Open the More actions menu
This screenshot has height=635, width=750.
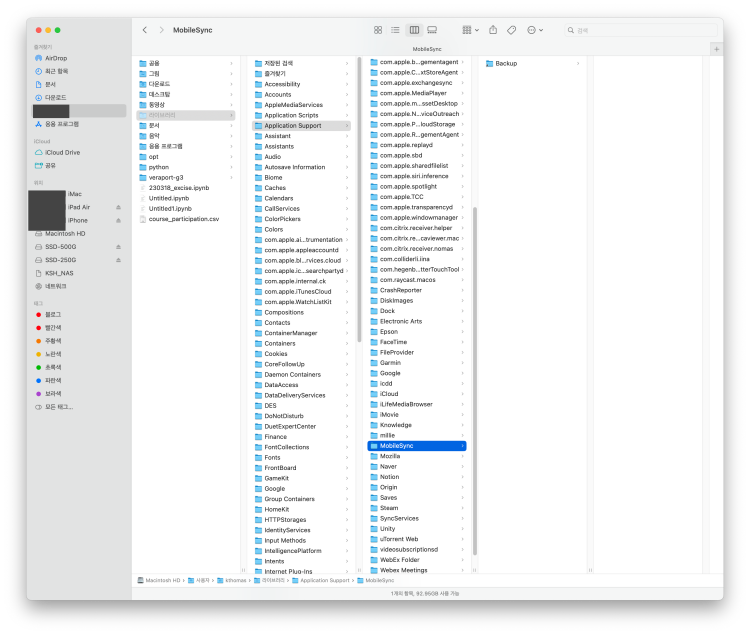(x=535, y=30)
